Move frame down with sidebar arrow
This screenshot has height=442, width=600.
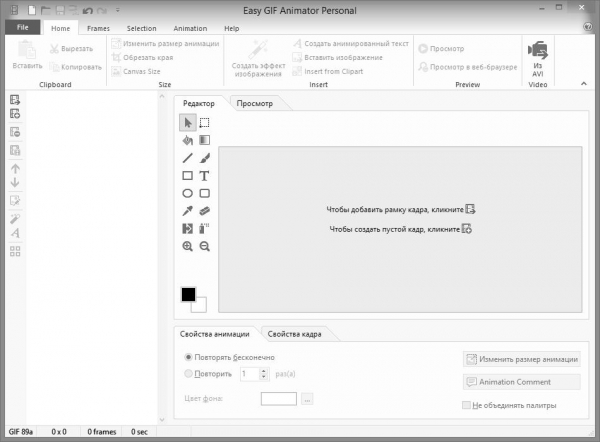[15, 182]
